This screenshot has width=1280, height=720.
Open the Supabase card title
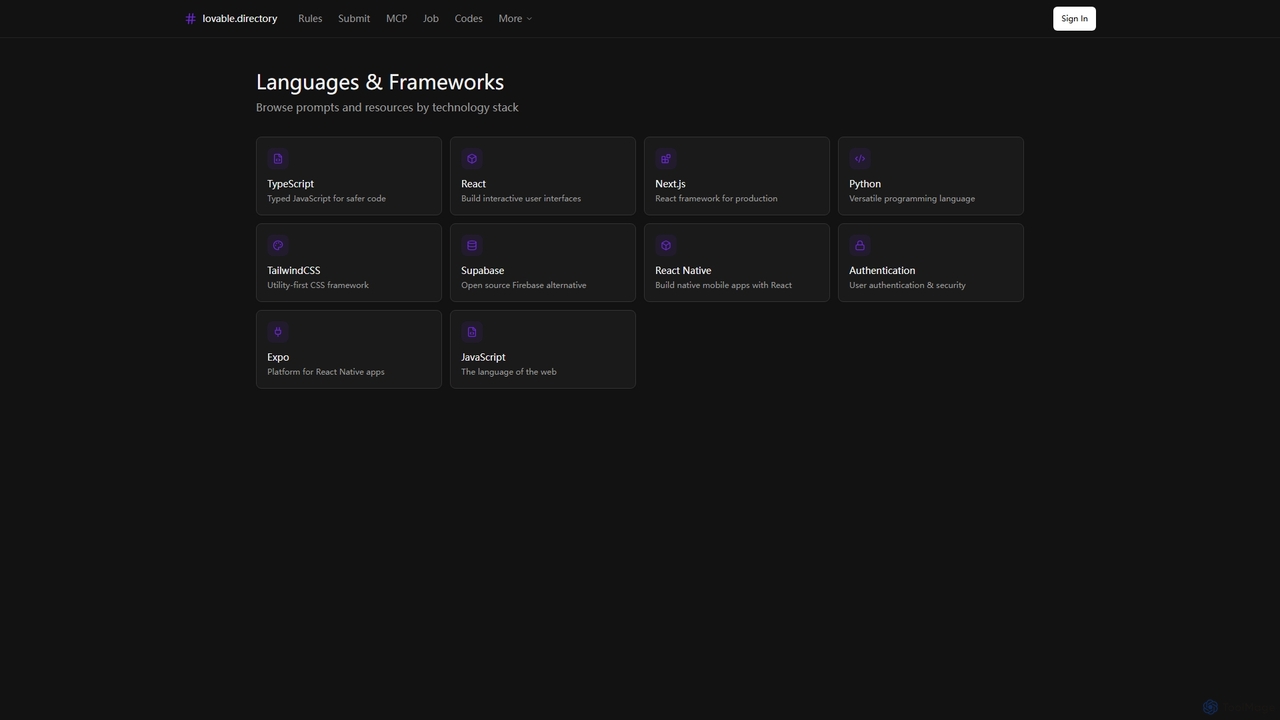[x=482, y=271]
